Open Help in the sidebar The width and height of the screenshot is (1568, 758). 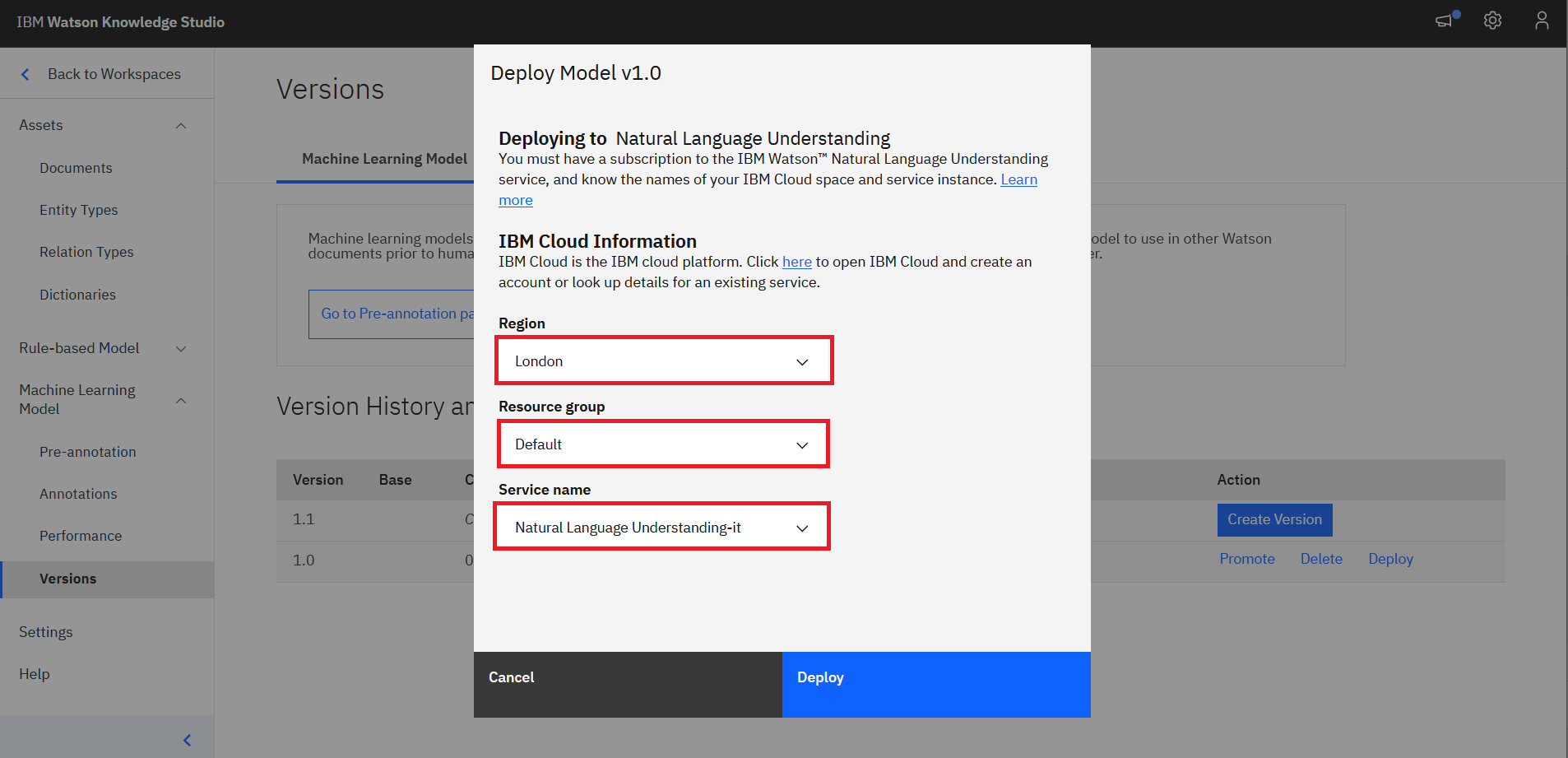pos(35,674)
